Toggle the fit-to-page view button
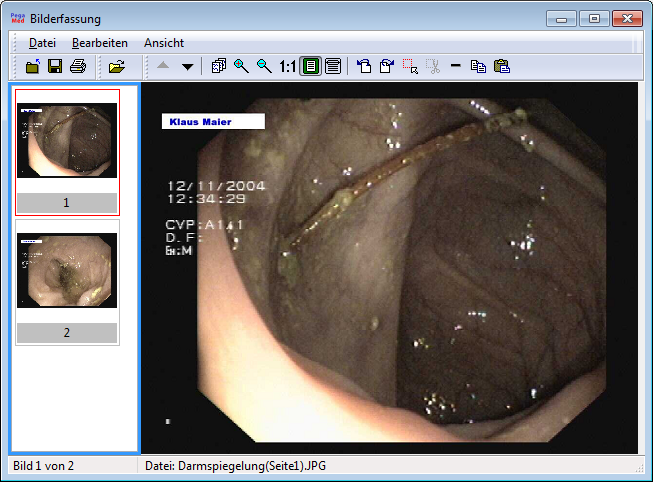This screenshot has height=482, width=653. [310, 67]
